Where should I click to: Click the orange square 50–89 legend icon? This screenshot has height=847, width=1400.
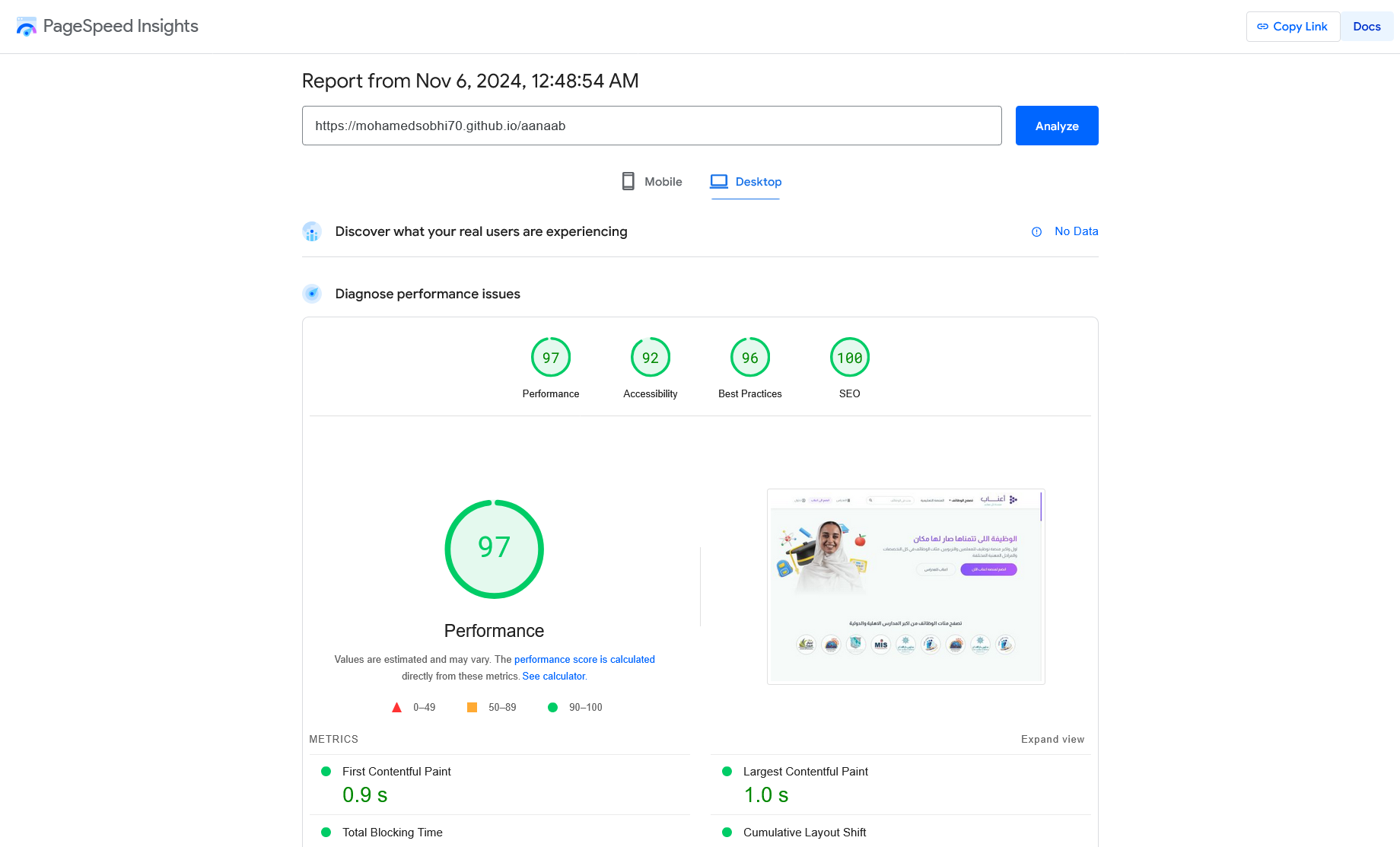click(472, 708)
